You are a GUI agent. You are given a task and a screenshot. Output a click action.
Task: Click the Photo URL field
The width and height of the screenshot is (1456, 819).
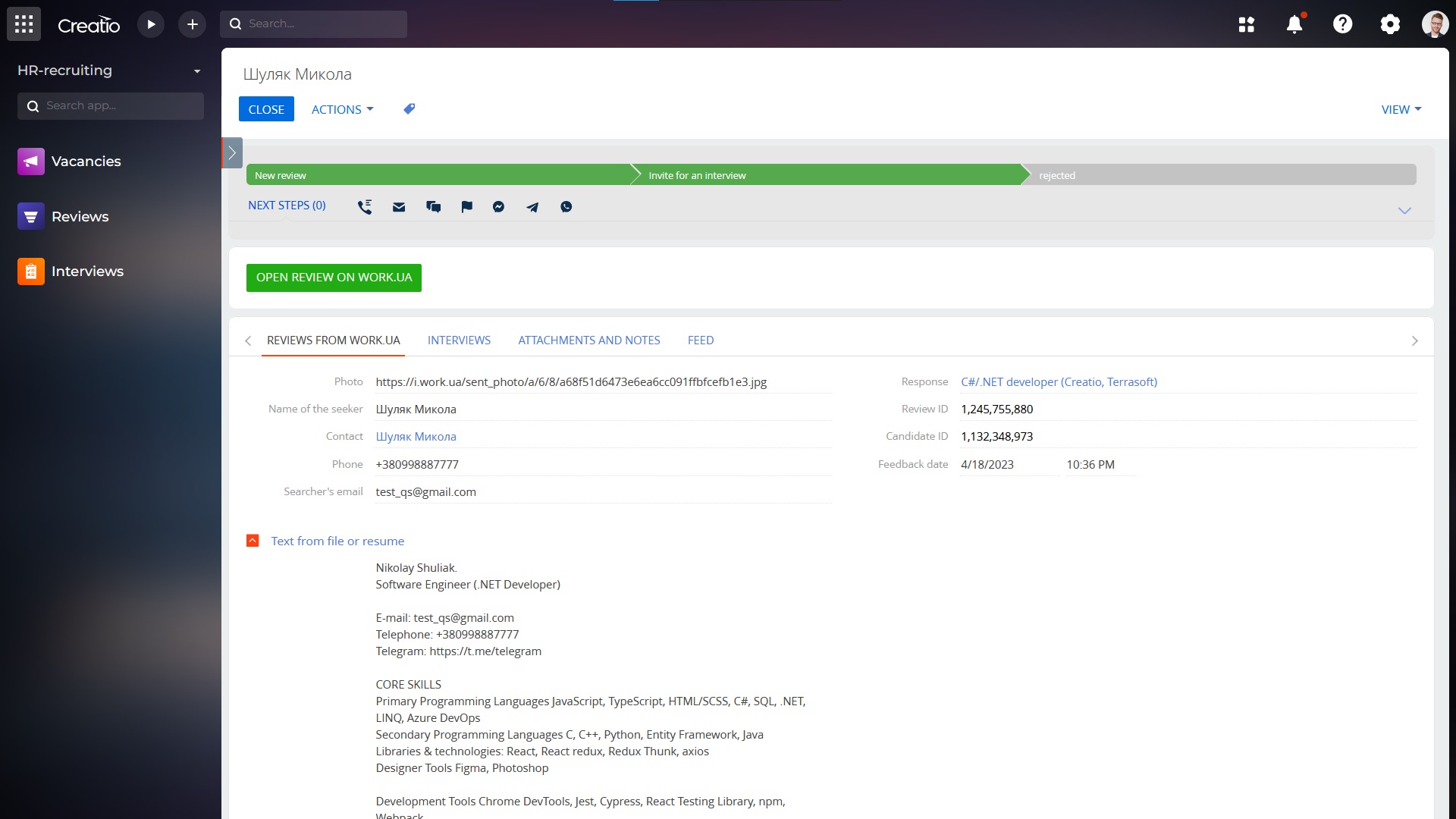pyautogui.click(x=603, y=382)
